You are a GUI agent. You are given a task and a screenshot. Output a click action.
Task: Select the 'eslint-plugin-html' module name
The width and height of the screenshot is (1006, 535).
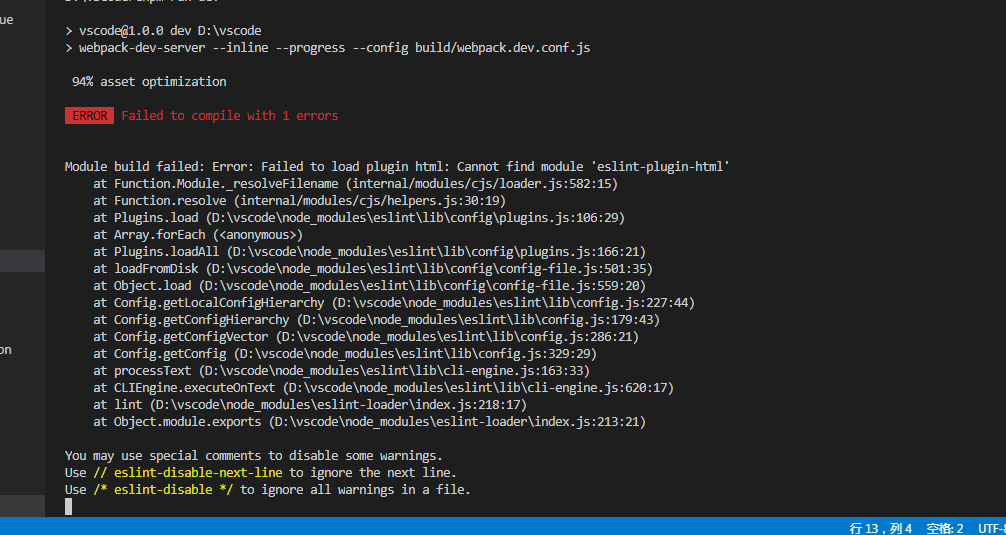661,167
